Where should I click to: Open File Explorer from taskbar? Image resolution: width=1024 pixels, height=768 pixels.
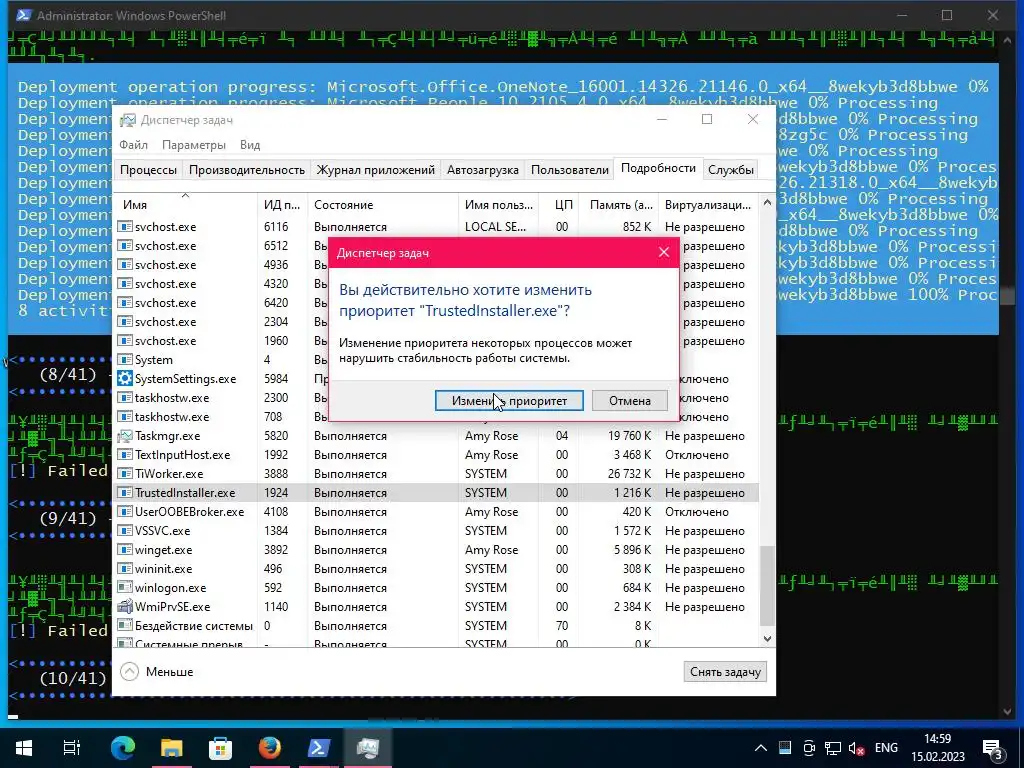[x=172, y=747]
